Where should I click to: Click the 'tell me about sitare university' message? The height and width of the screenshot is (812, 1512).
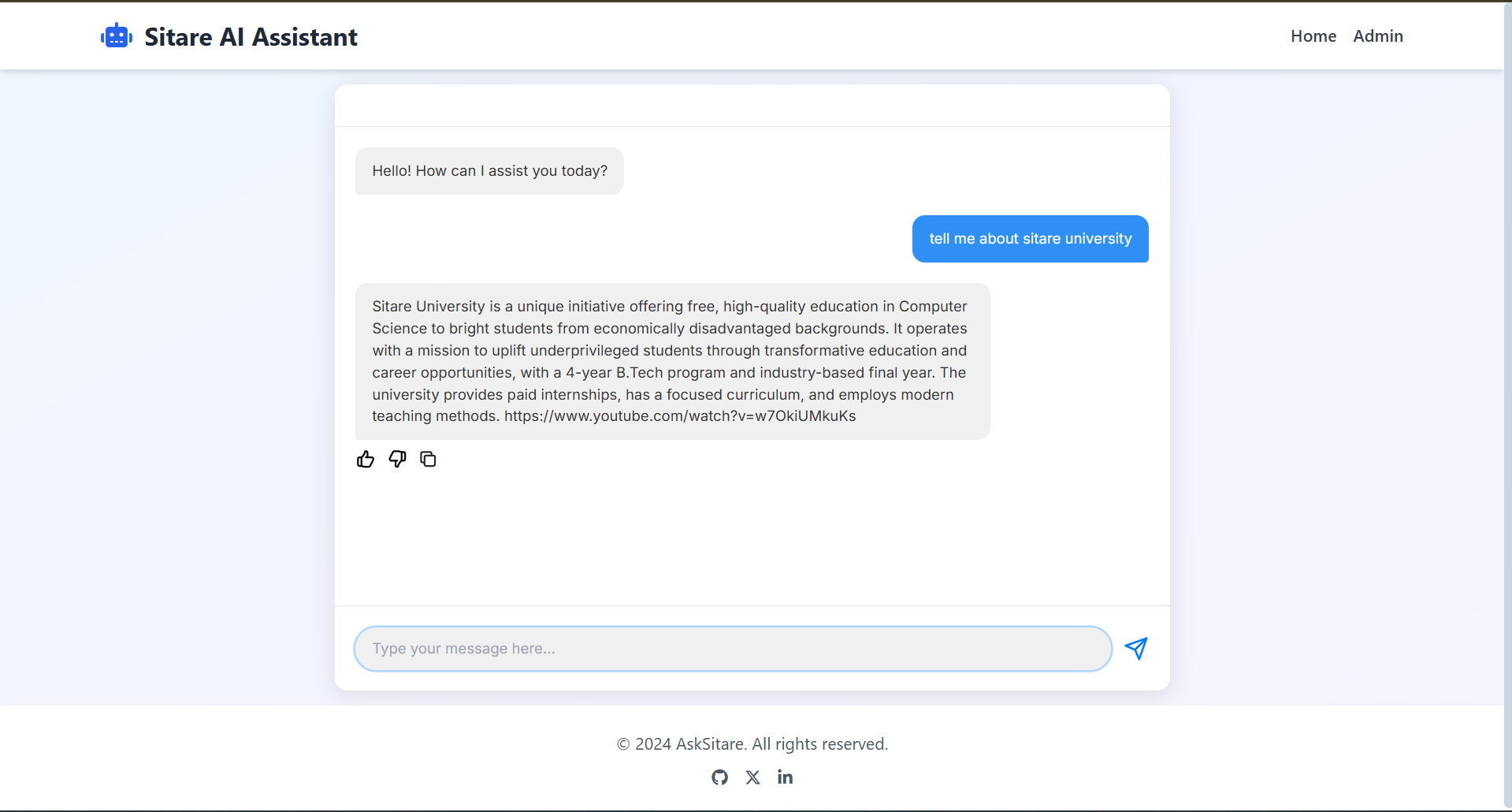(1030, 239)
